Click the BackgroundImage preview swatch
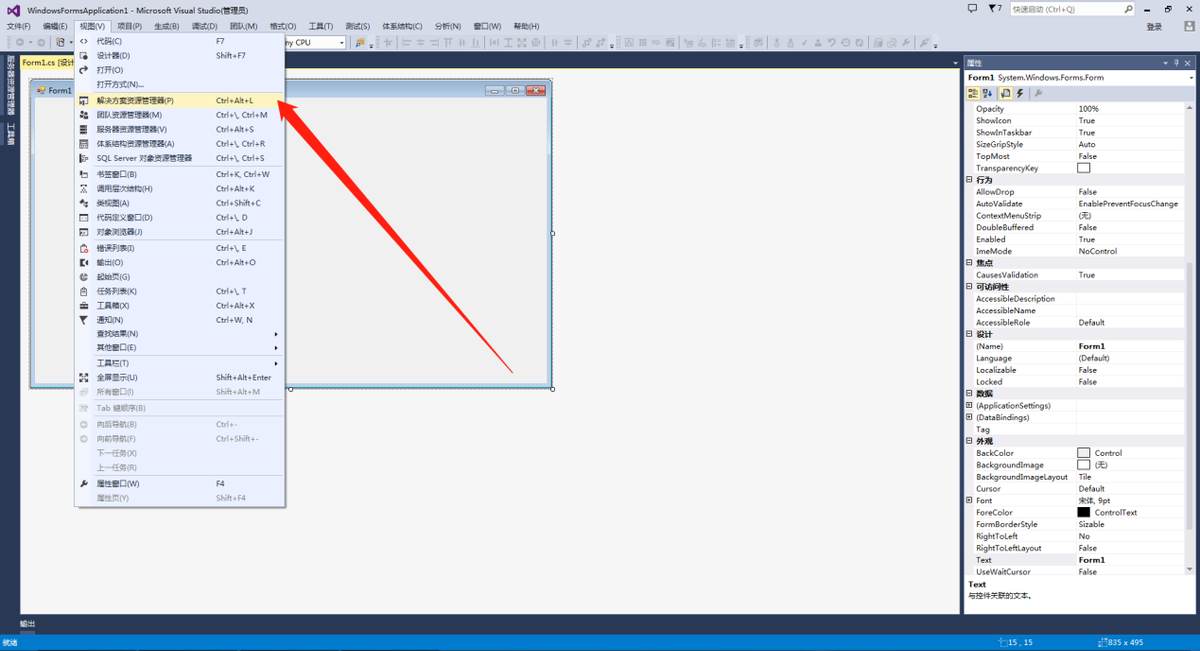The height and width of the screenshot is (651, 1200). (1084, 465)
